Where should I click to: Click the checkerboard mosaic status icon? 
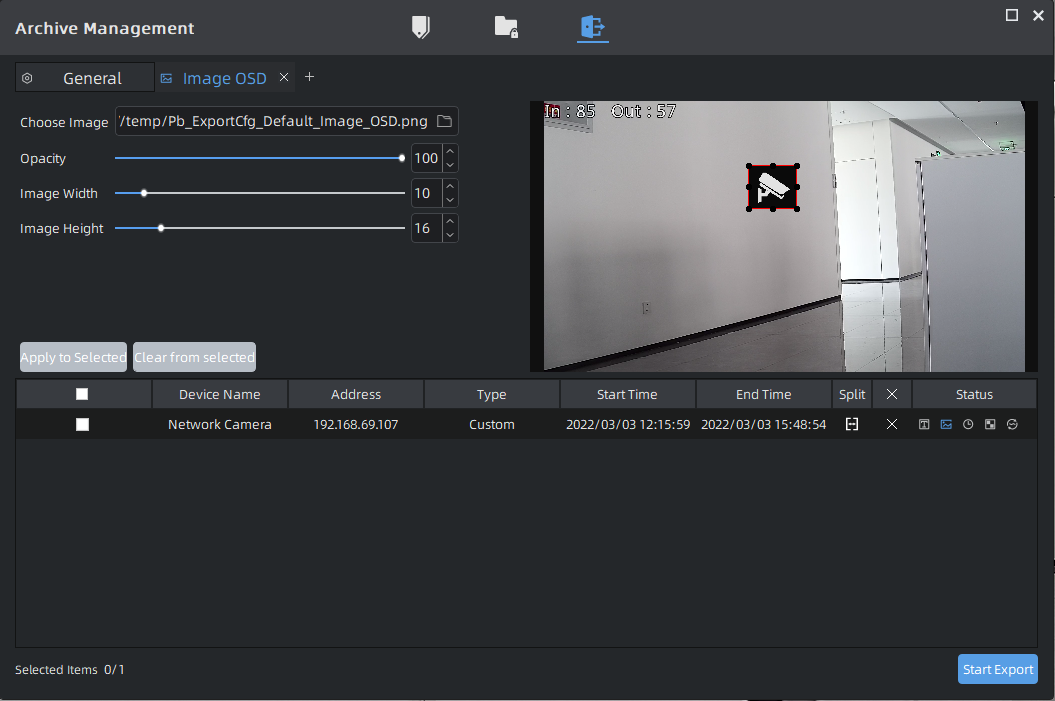[x=990, y=424]
